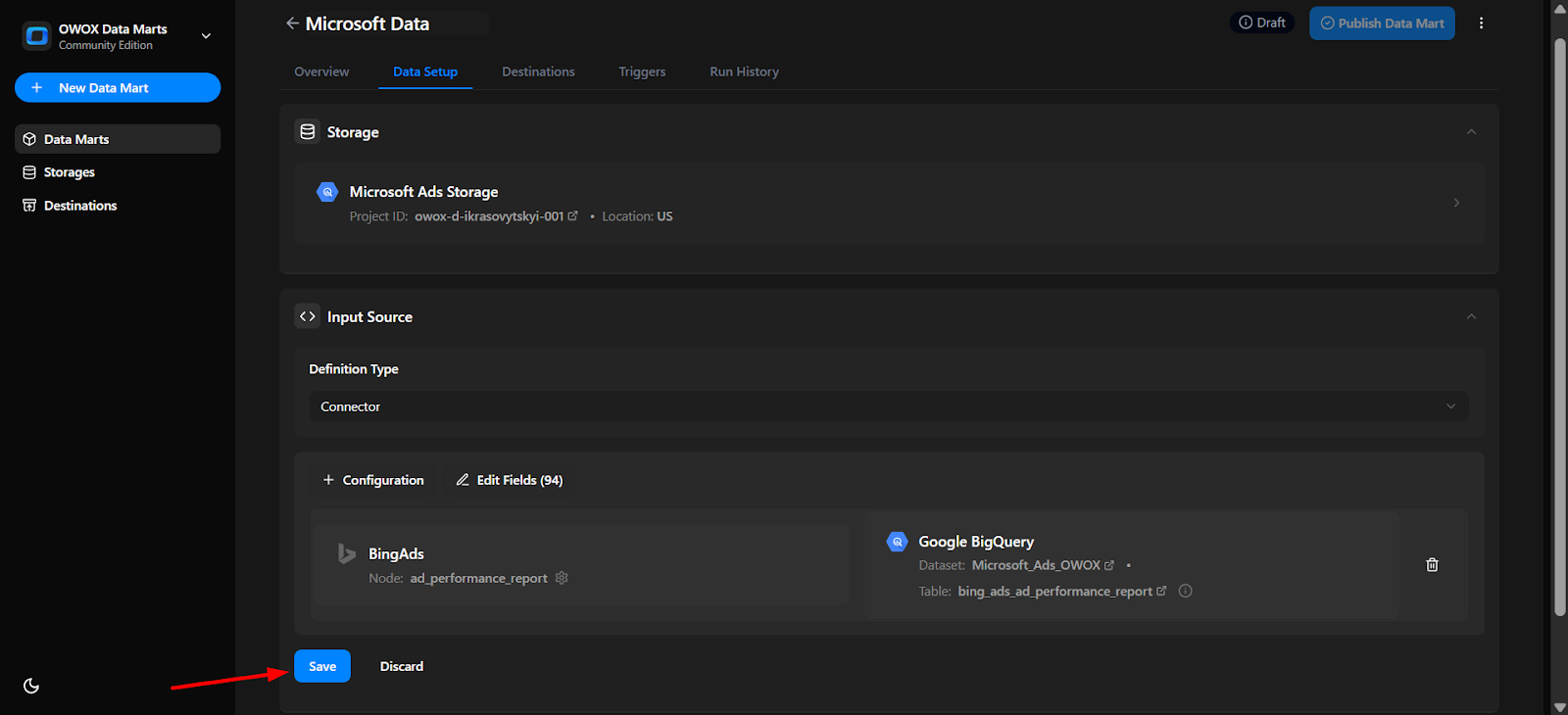The width and height of the screenshot is (1568, 715).
Task: Click the Input Source code brackets icon
Action: tap(308, 316)
